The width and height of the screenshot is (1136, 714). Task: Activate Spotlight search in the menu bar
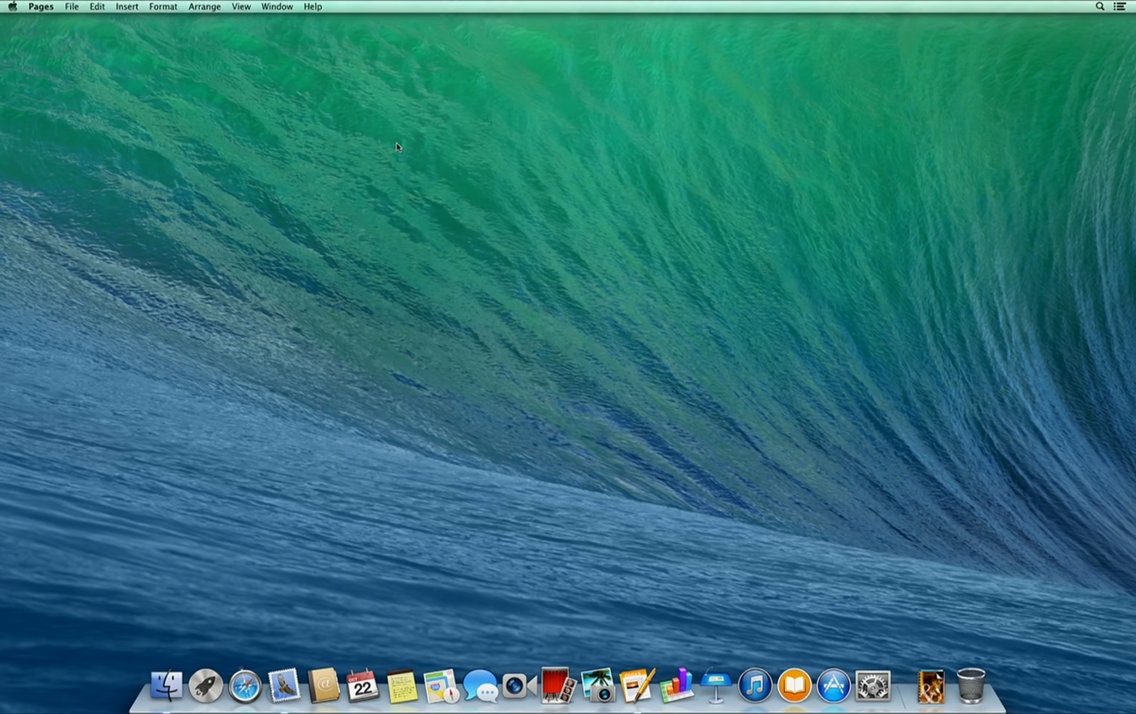point(1099,6)
